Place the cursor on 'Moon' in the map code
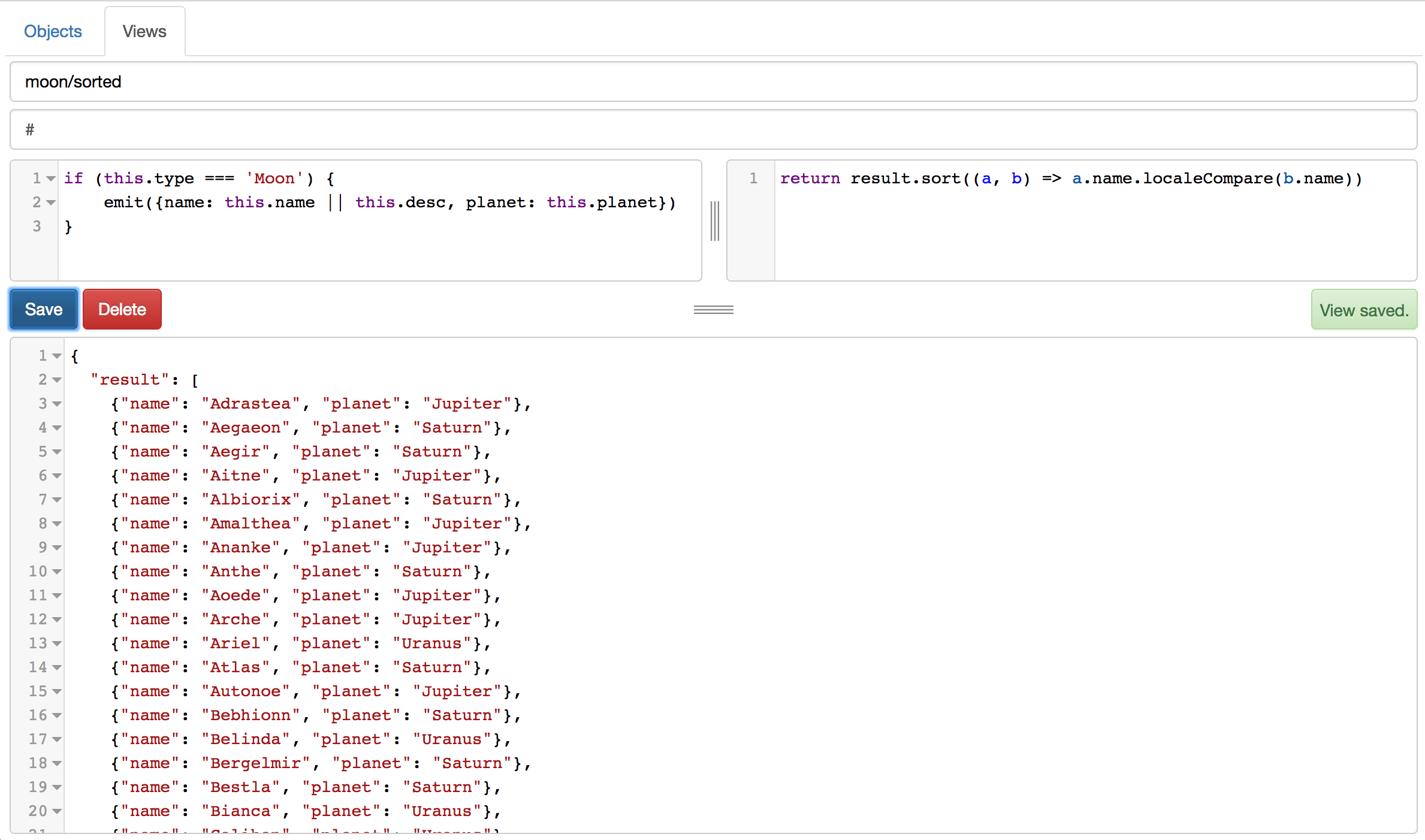1425x840 pixels. (274, 179)
